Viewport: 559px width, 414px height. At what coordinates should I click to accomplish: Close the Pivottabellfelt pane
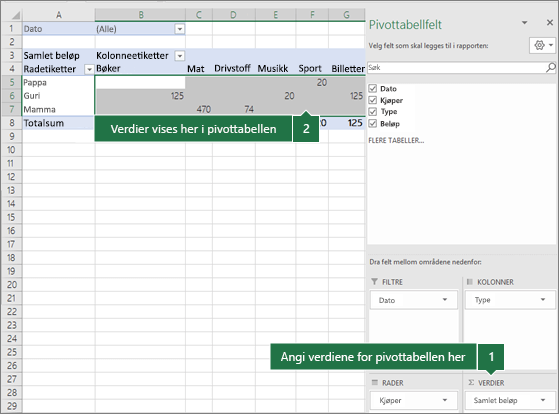[550, 22]
